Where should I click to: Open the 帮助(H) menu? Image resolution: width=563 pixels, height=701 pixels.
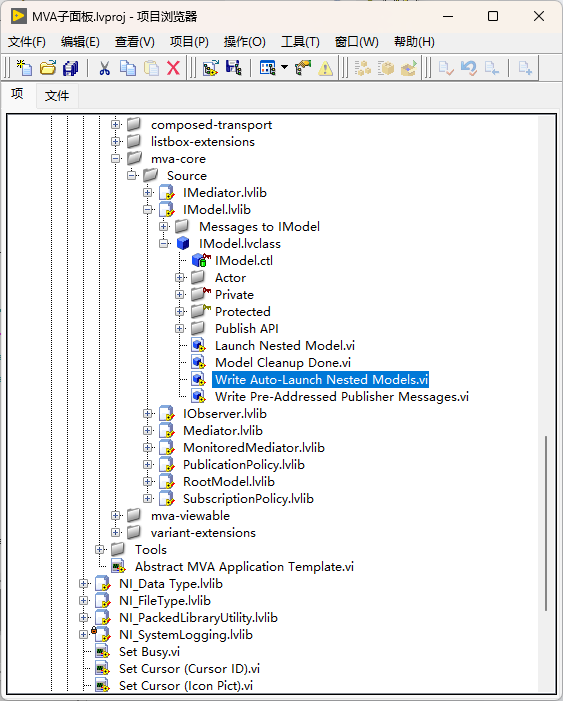click(414, 42)
